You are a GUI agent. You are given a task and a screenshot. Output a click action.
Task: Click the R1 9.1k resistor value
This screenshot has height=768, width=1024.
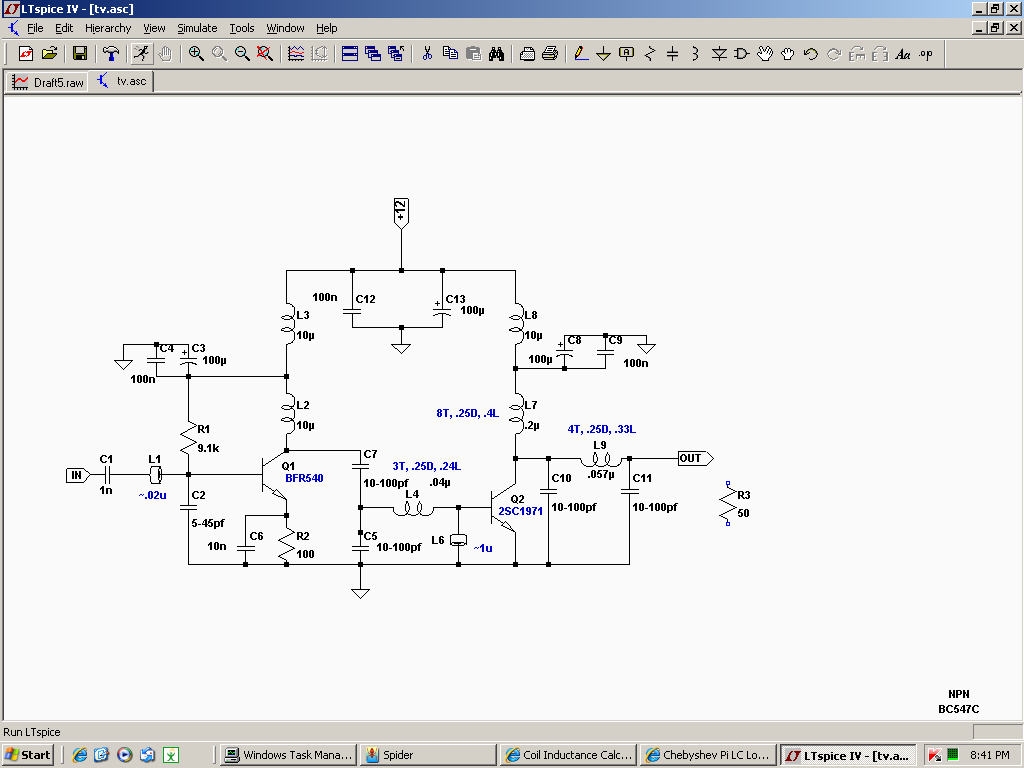208,448
